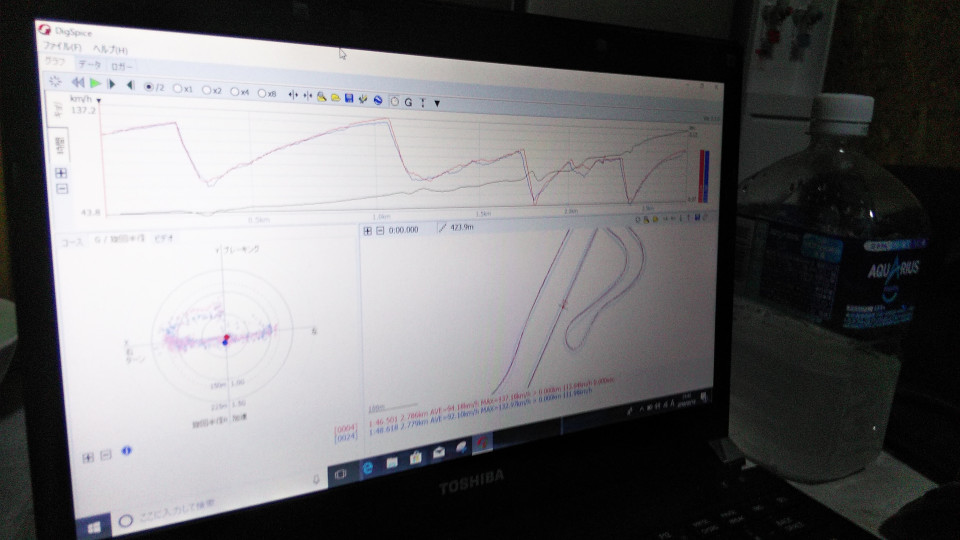Step backward one frame
Screen dimensions: 960x540
[130, 85]
